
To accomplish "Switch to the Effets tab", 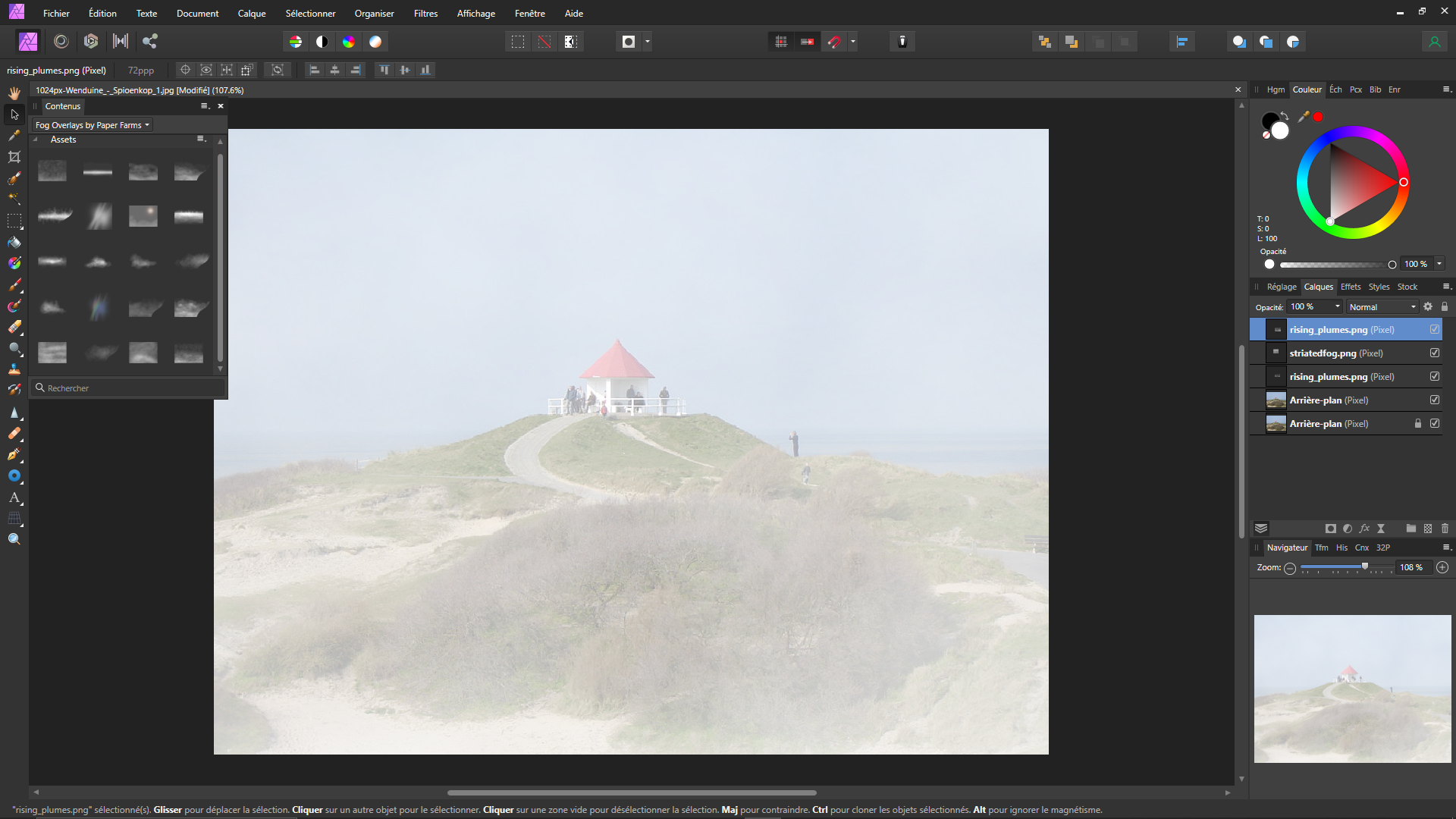I will point(1351,287).
